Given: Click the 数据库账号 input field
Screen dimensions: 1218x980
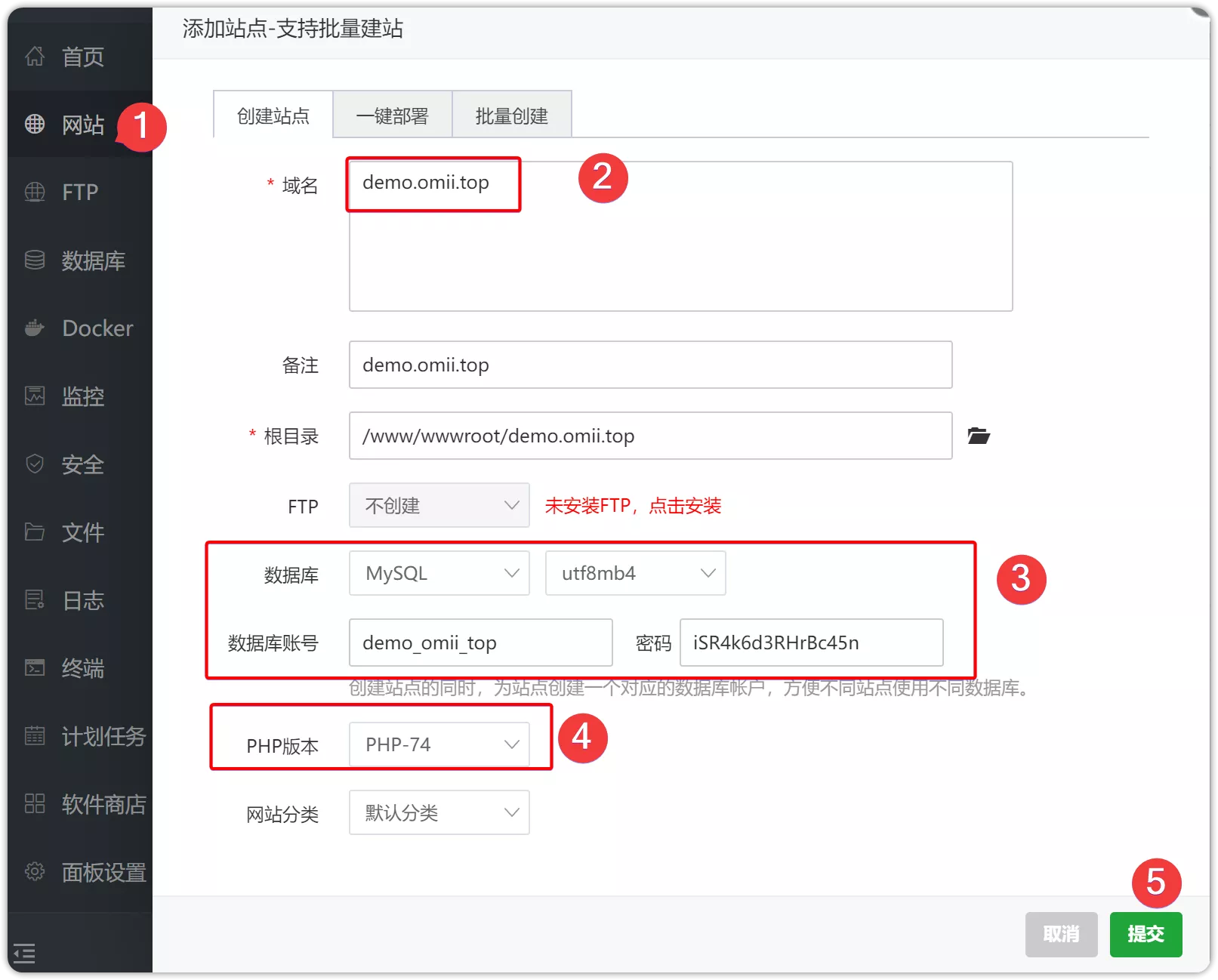Looking at the screenshot, I should coord(480,643).
